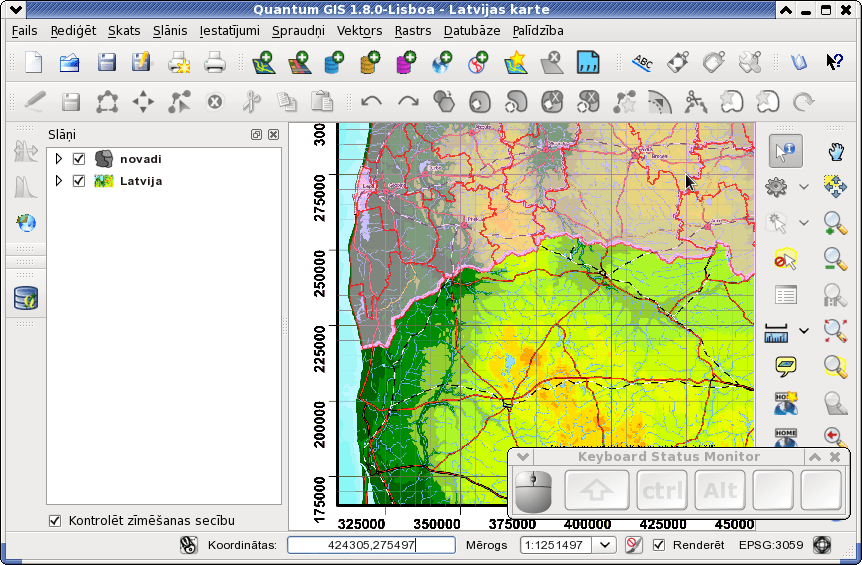The height and width of the screenshot is (565, 862).
Task: Toggle the Kontrolēt zīmēšanas secību checkbox
Action: tap(55, 520)
